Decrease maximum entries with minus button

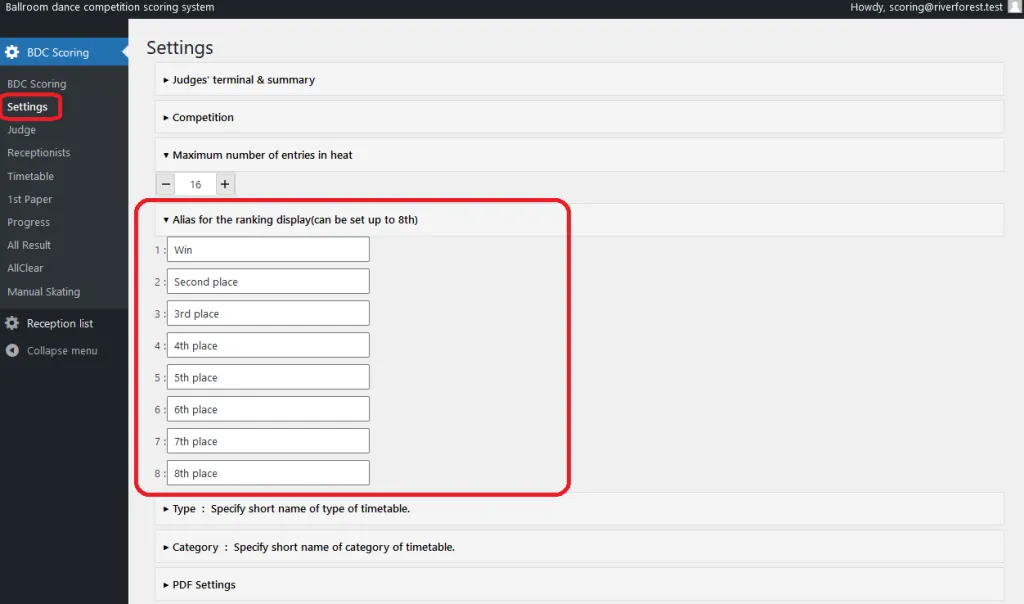click(166, 184)
